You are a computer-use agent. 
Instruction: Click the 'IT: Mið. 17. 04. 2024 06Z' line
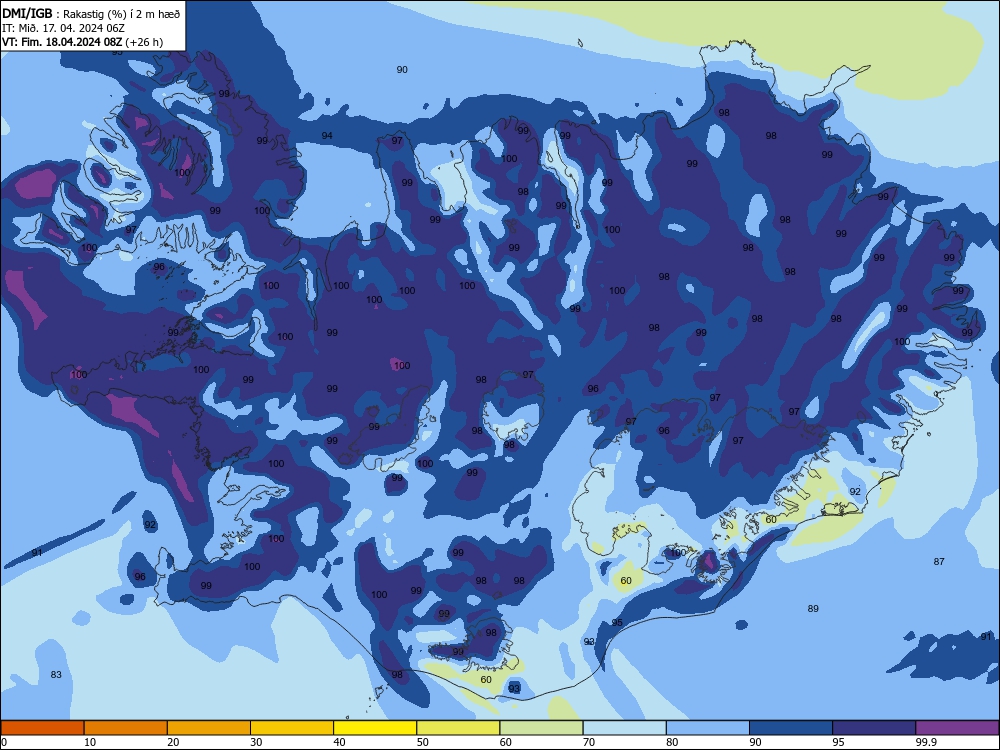pyautogui.click(x=63, y=28)
